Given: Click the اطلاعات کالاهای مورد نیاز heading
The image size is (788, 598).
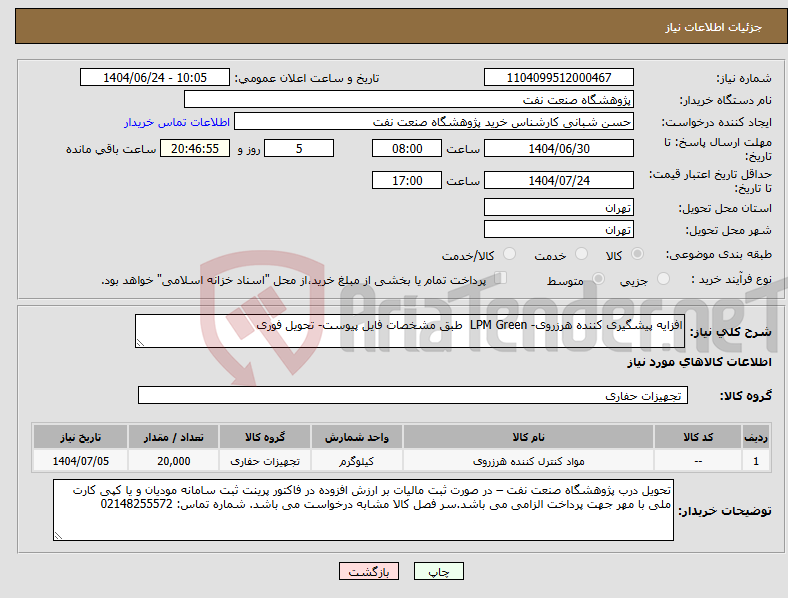Looking at the screenshot, I should [699, 362].
